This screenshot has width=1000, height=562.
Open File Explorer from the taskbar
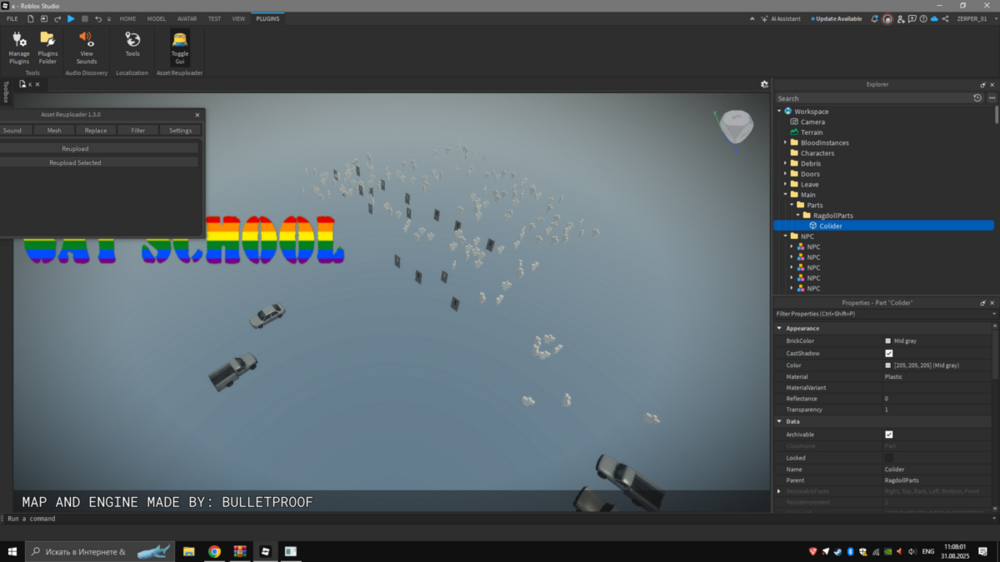[189, 551]
